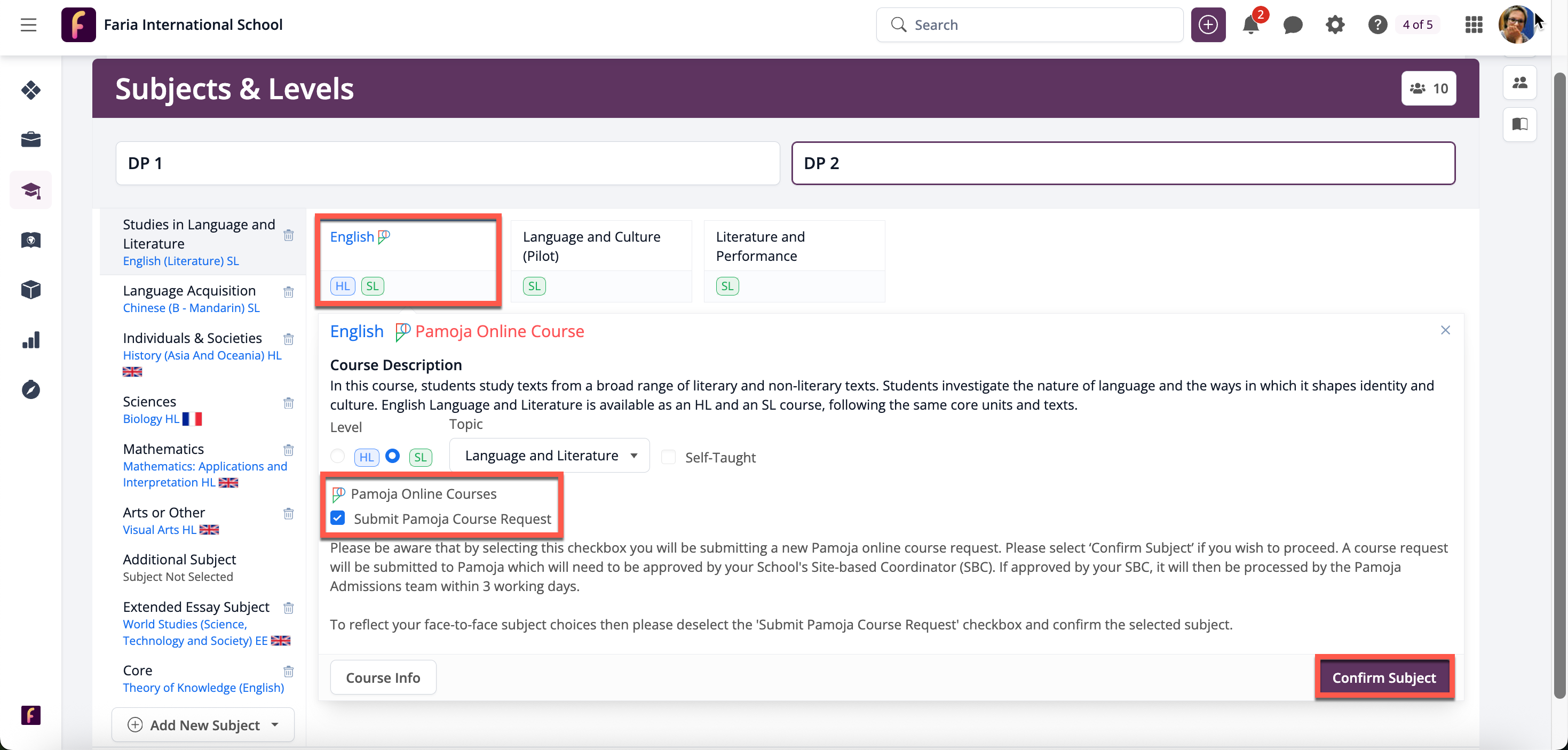The image size is (1568, 750).
Task: Open the messages chat bubble icon
Action: click(1292, 25)
